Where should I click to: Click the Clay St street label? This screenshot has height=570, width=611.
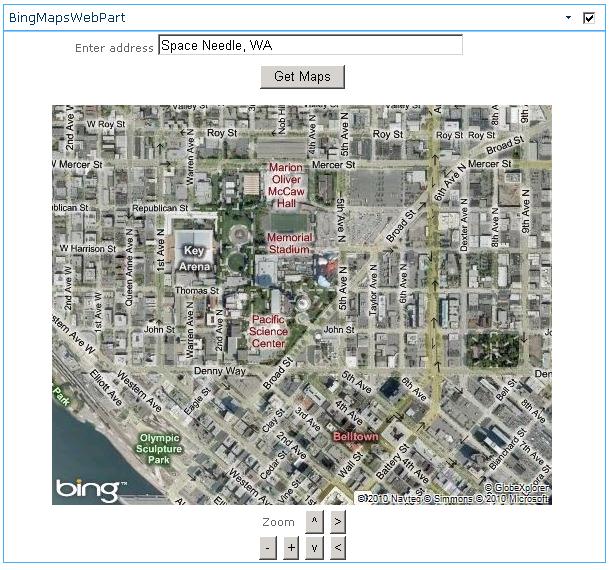[274, 420]
